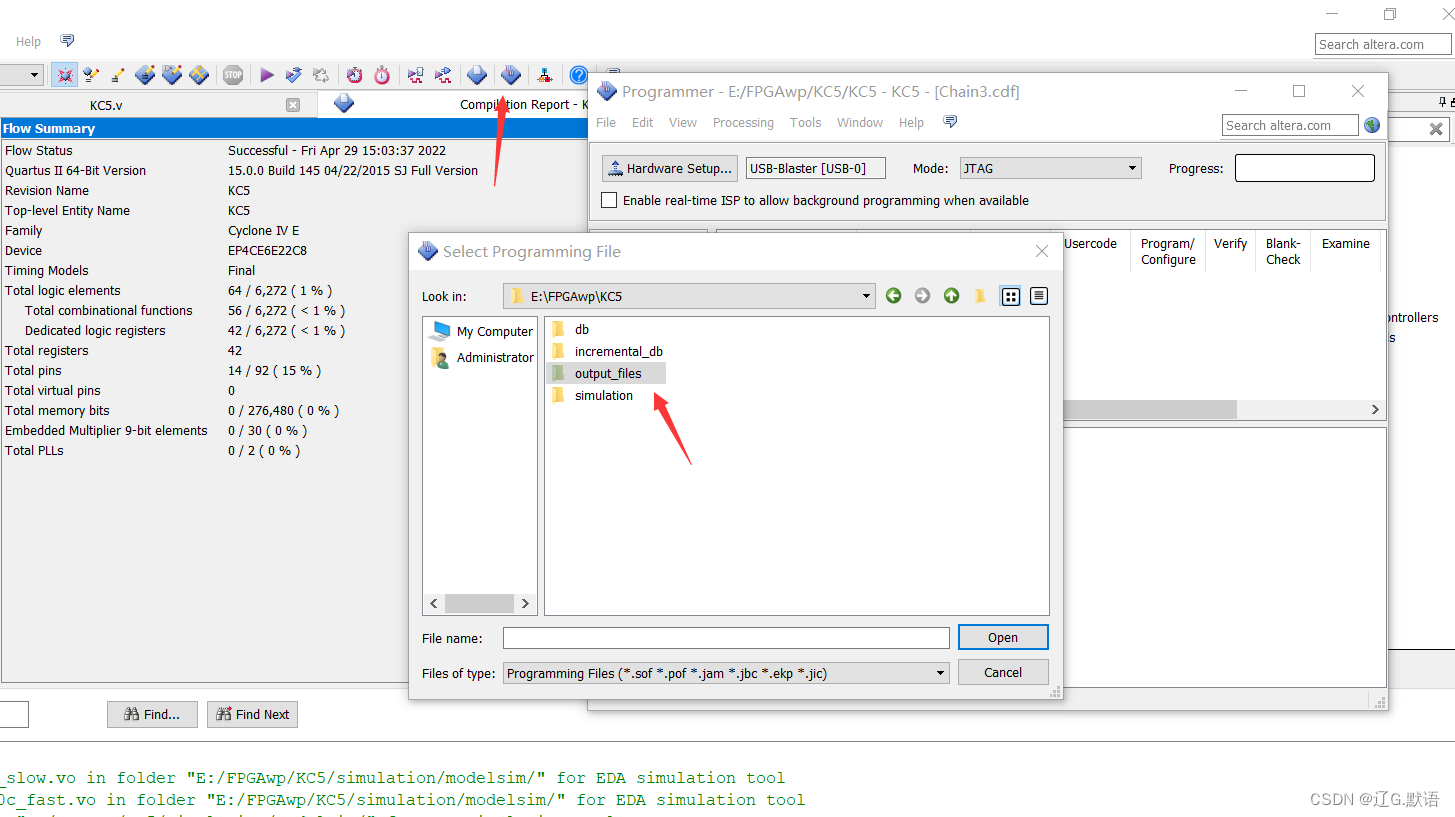Click the pencil edit icon in Quartus toolbar
The width and height of the screenshot is (1455, 817).
pos(118,75)
